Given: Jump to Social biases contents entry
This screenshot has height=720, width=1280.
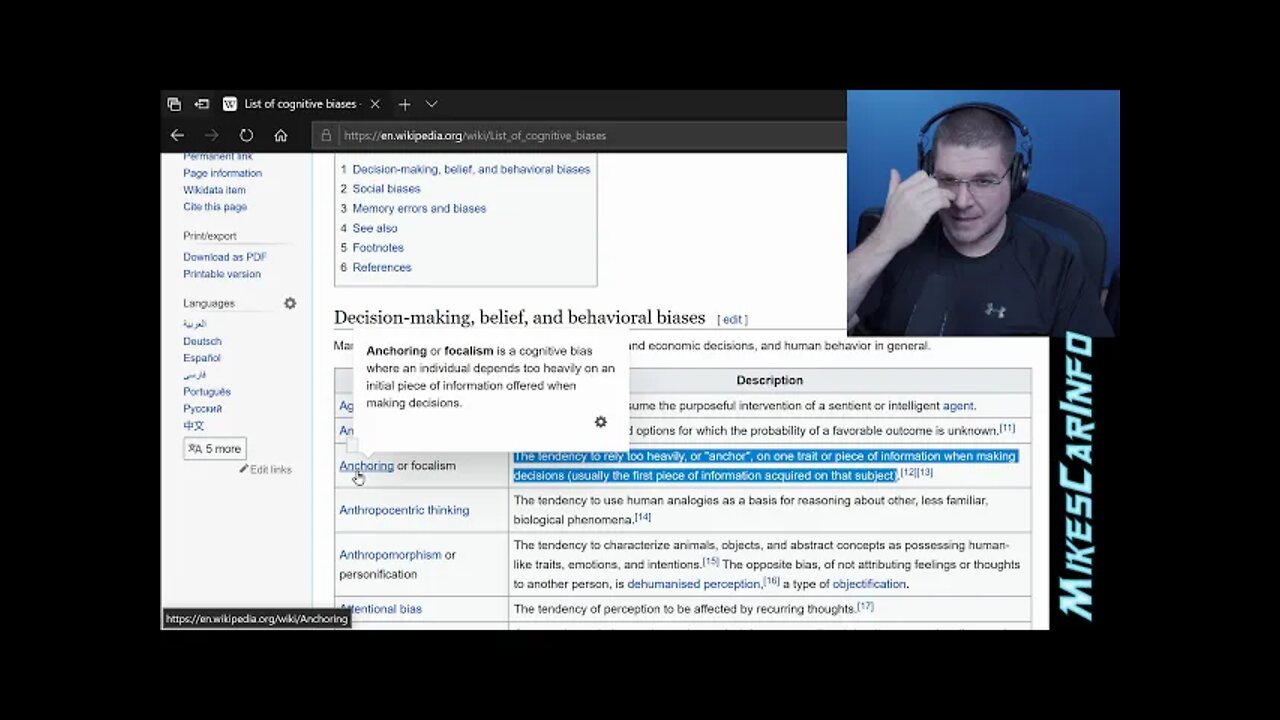Looking at the screenshot, I should coord(386,189).
